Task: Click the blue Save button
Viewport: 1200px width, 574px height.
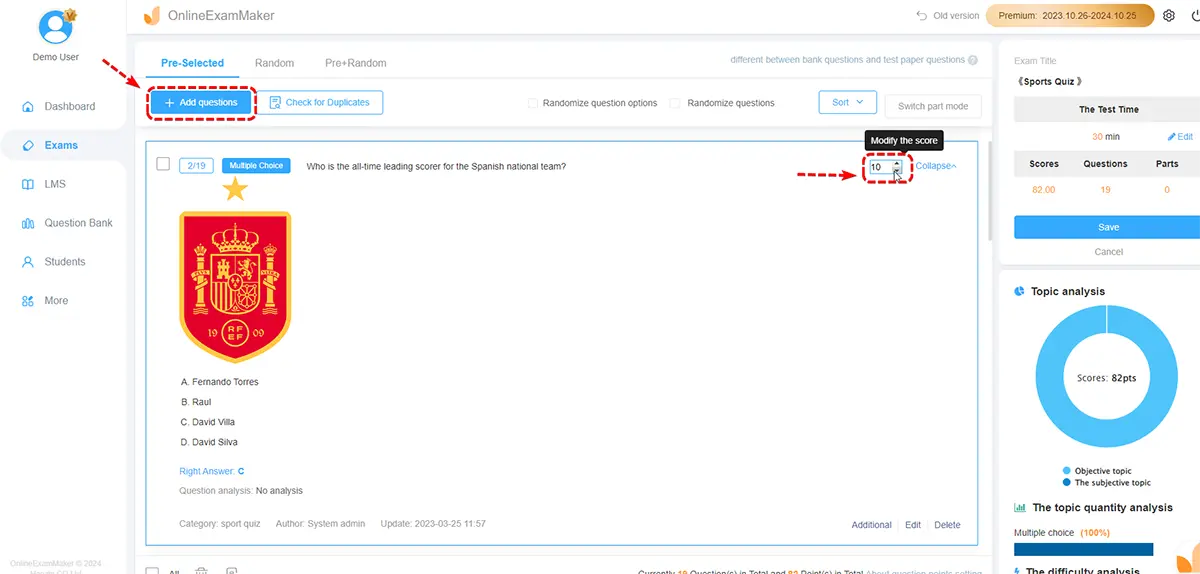Action: 1108,227
